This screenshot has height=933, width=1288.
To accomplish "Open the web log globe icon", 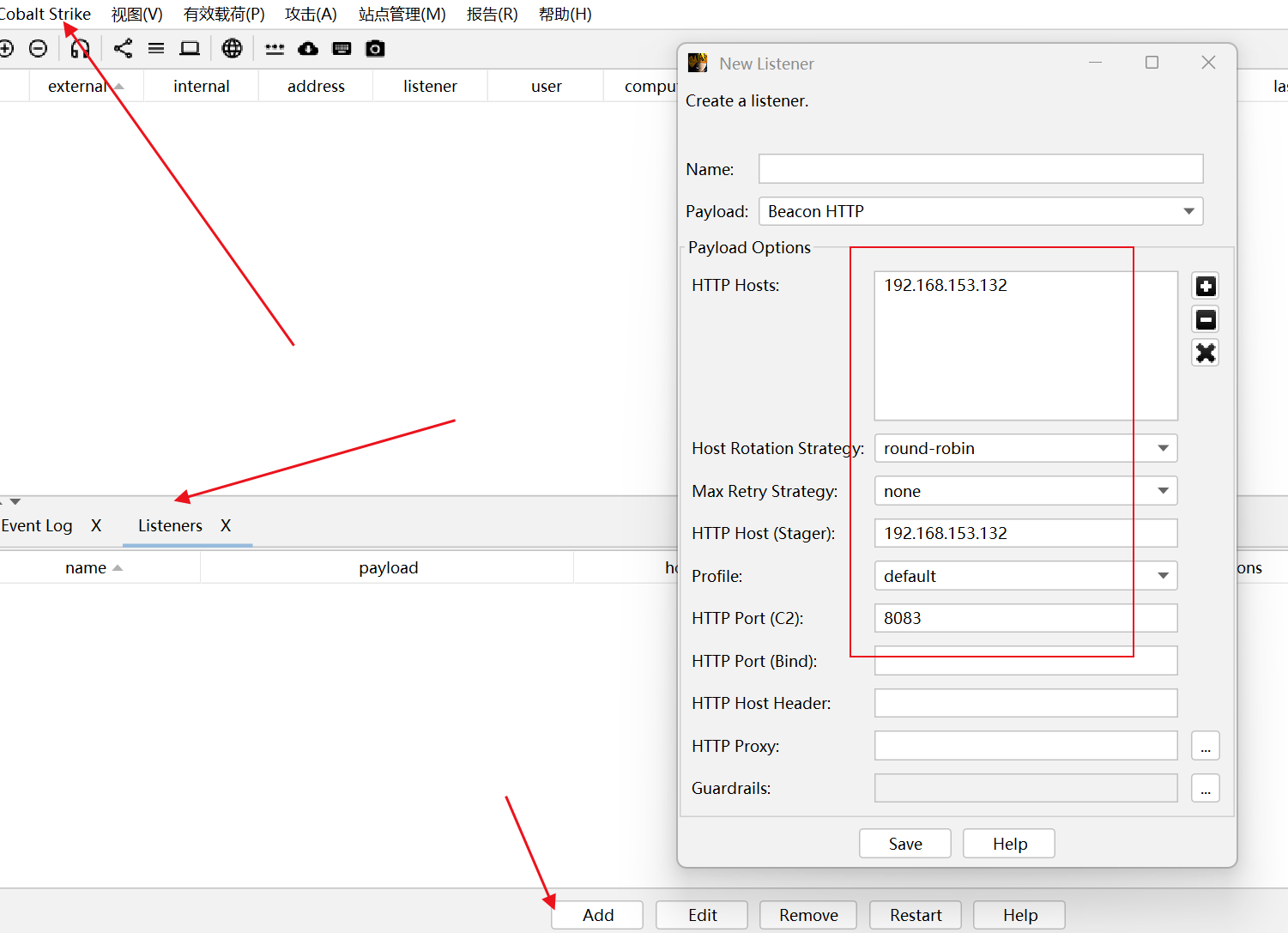I will click(232, 49).
